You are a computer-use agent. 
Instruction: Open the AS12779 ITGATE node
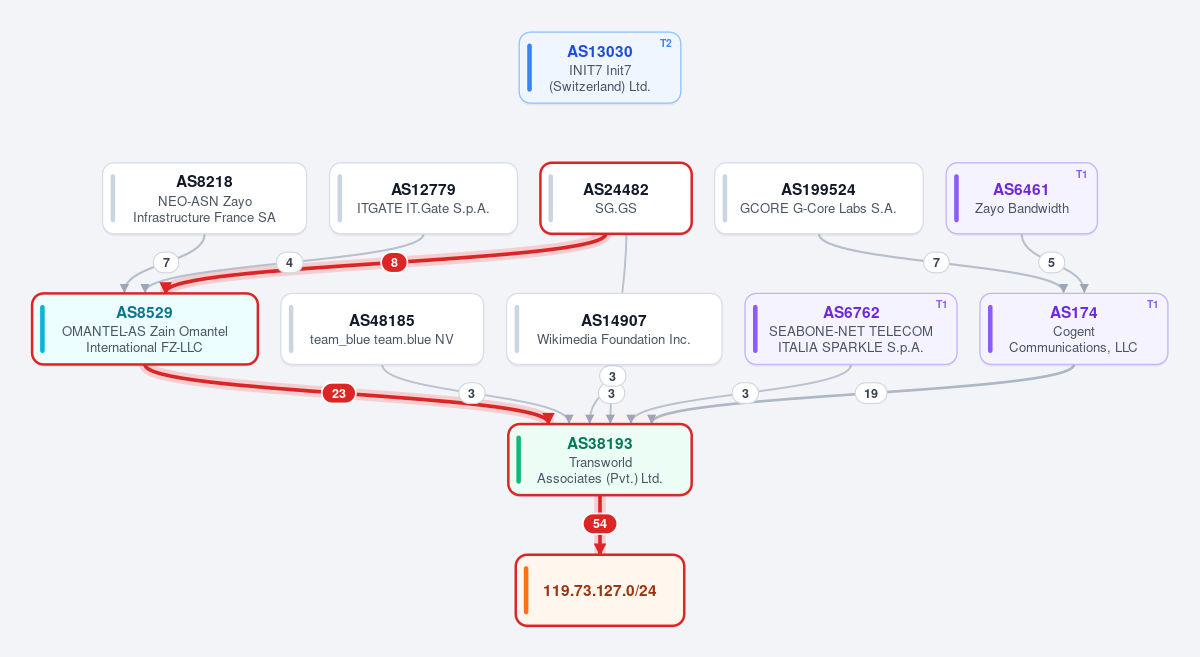click(x=423, y=198)
